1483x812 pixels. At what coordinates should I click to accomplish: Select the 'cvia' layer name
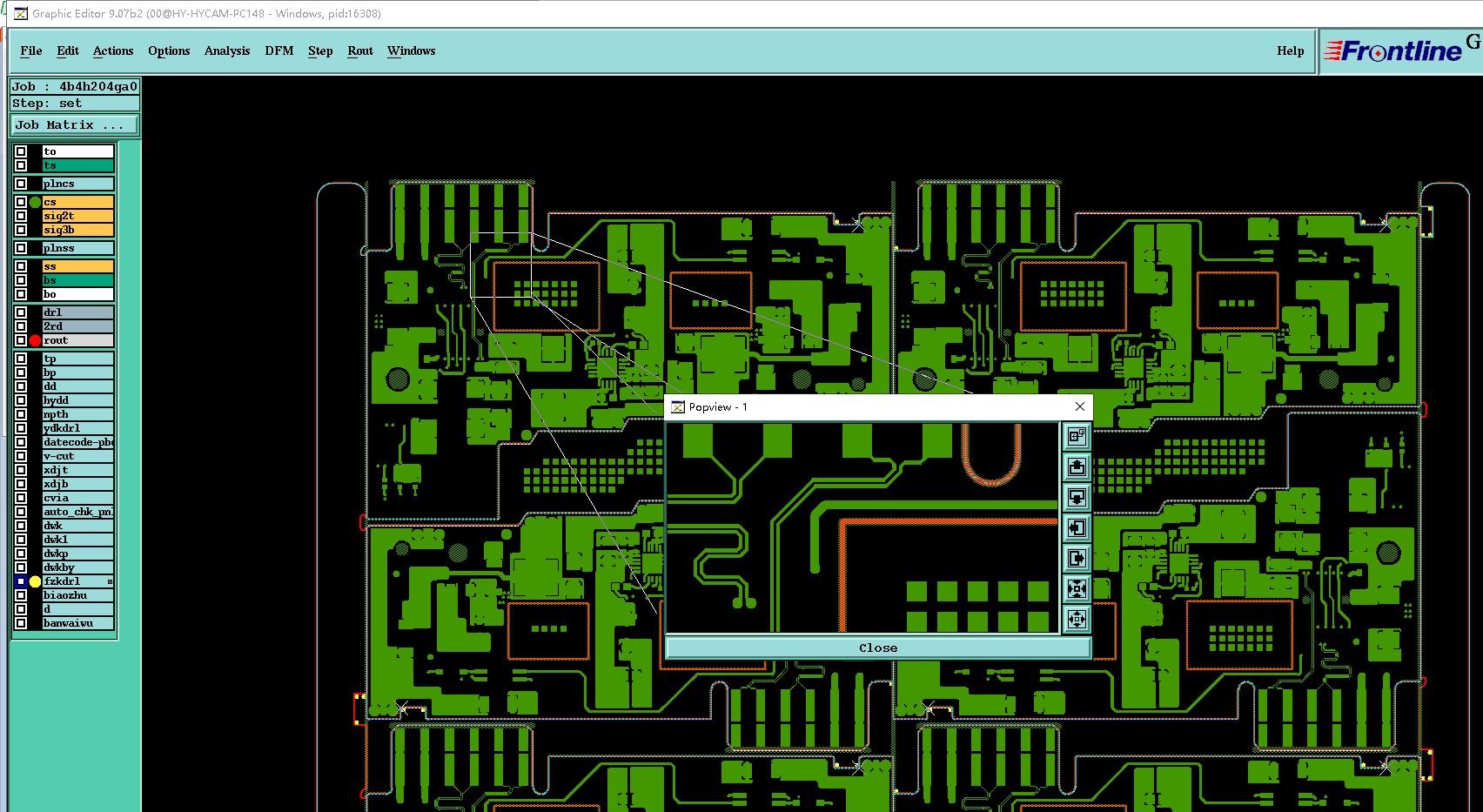(x=78, y=498)
